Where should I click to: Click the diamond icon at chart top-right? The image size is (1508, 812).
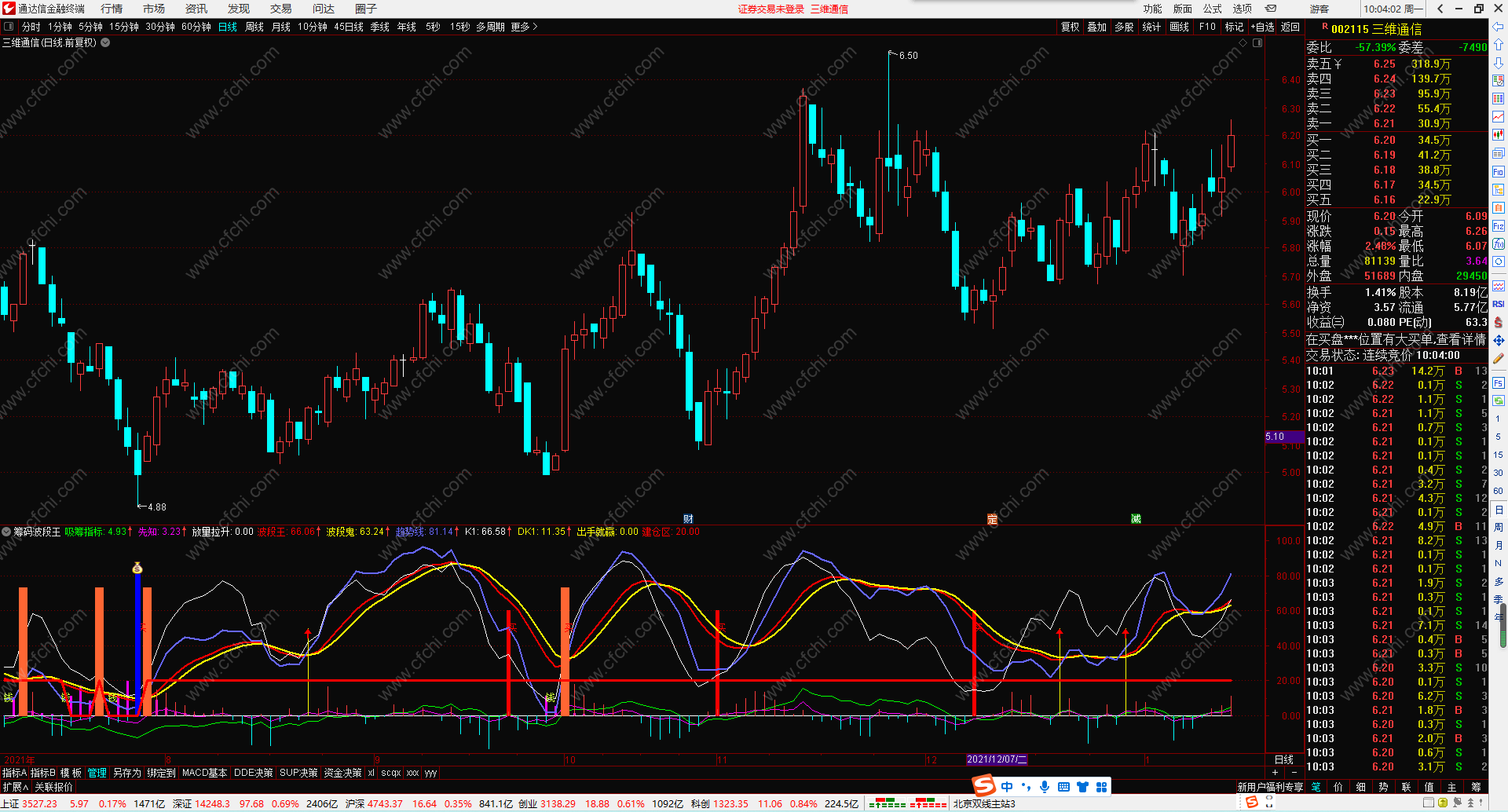pyautogui.click(x=1244, y=42)
